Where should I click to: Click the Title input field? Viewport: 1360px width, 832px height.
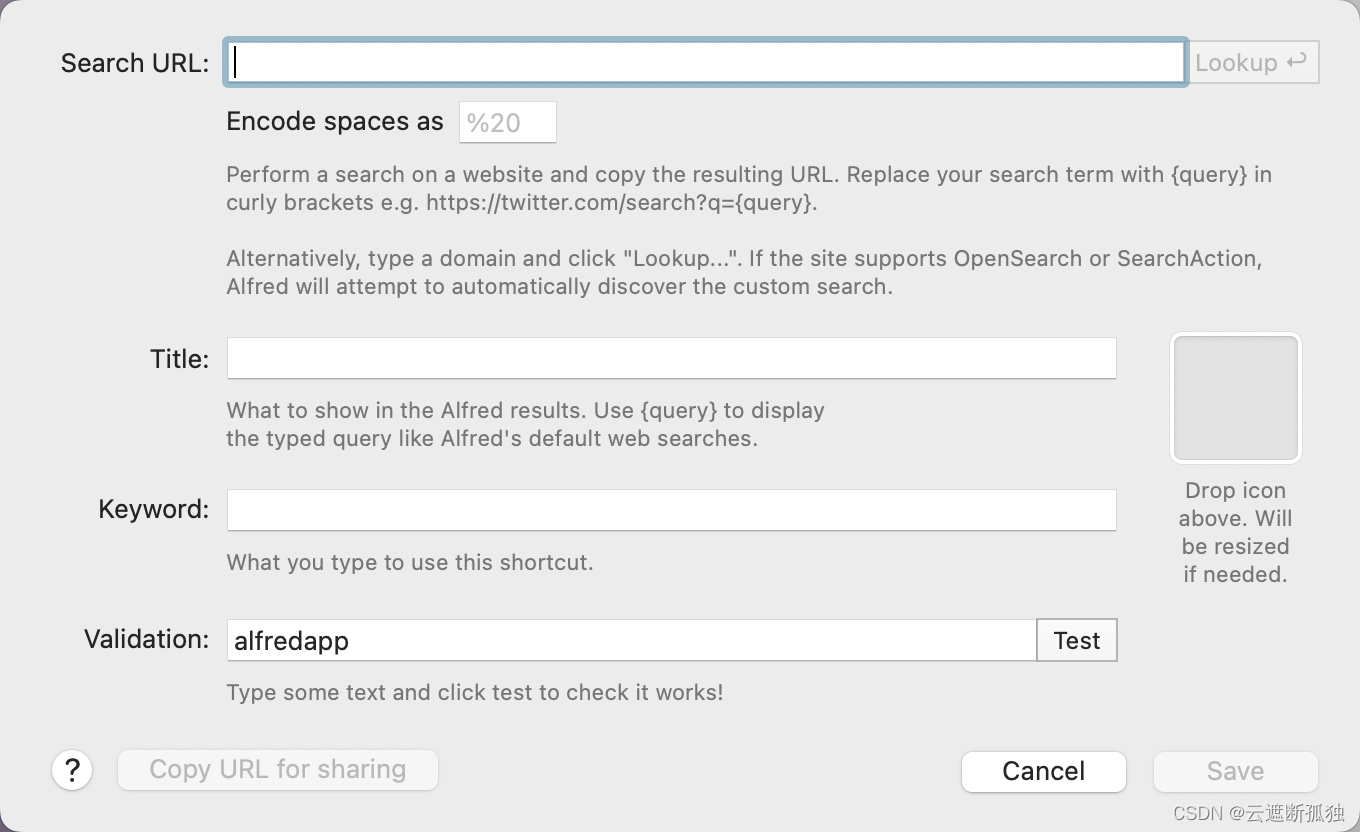pyautogui.click(x=671, y=358)
